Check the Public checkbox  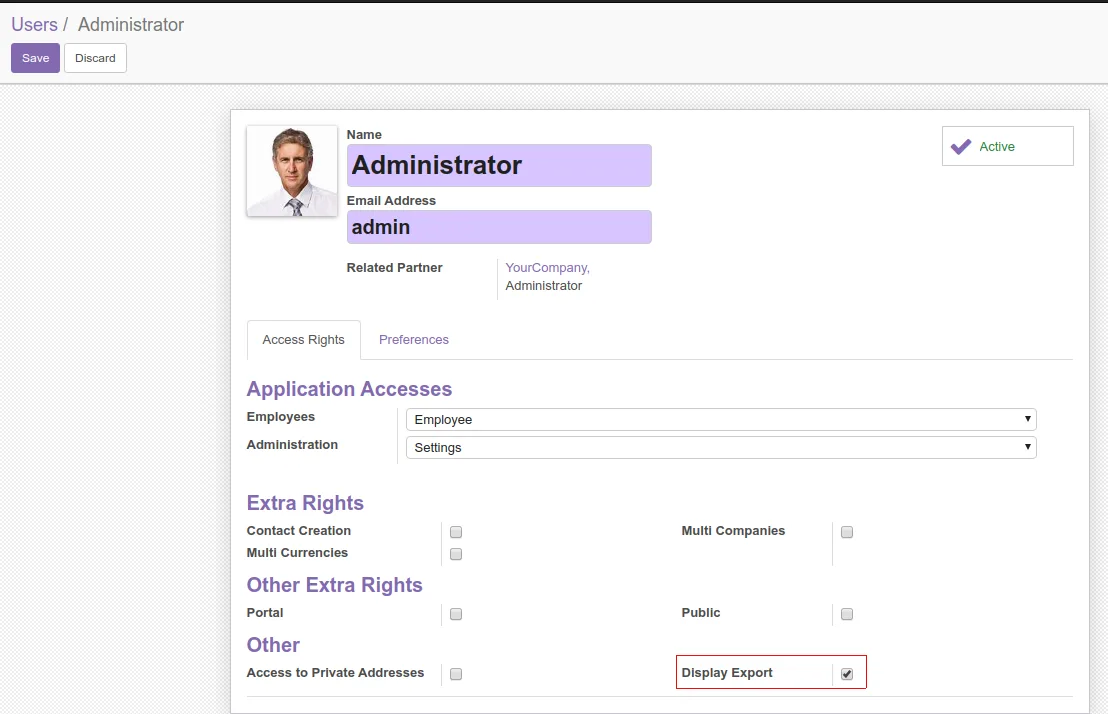(x=847, y=614)
